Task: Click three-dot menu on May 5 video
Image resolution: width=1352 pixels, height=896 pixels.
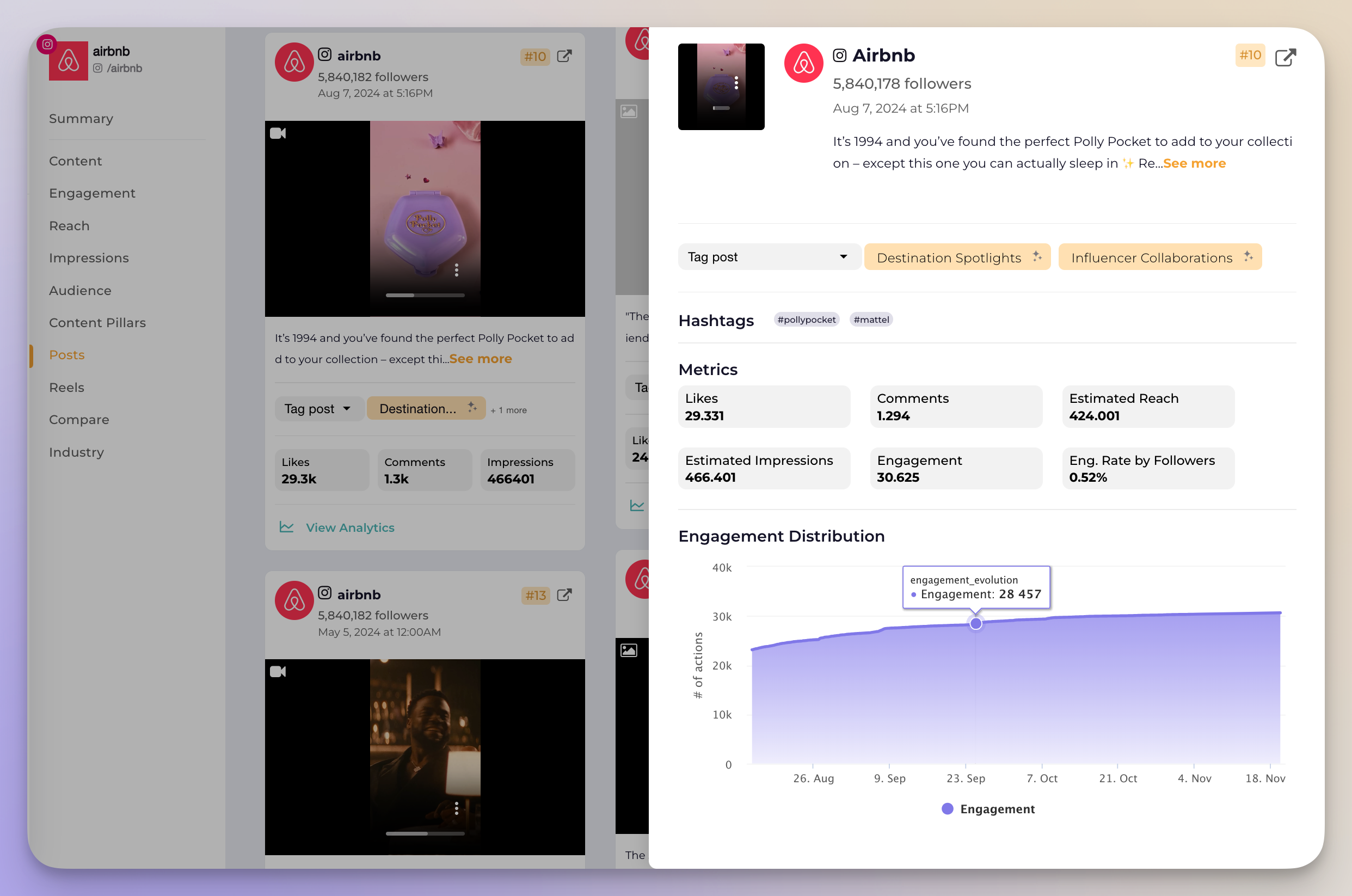Action: pos(456,808)
